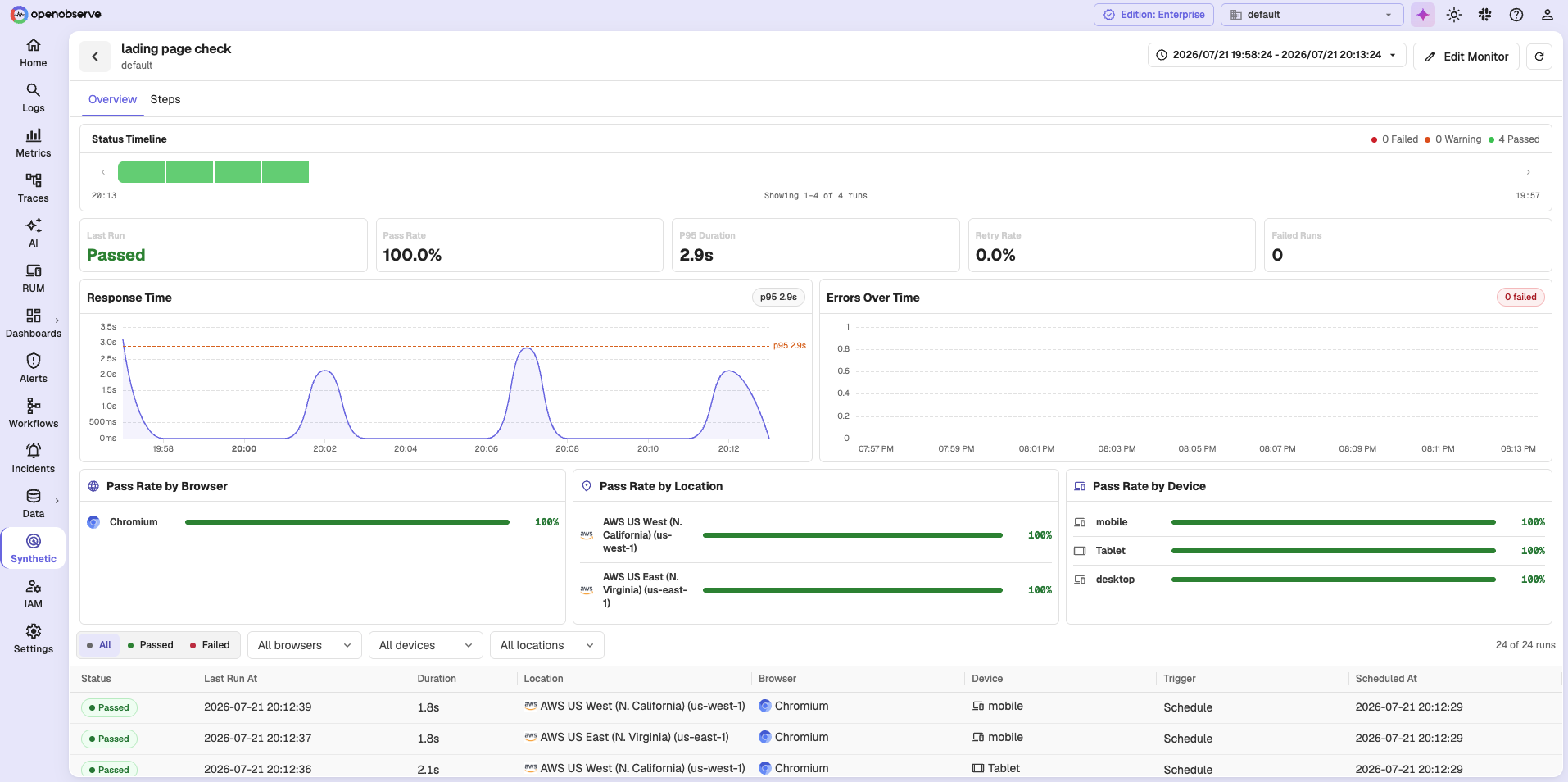
Task: Switch to the Steps tab
Action: coord(165,99)
